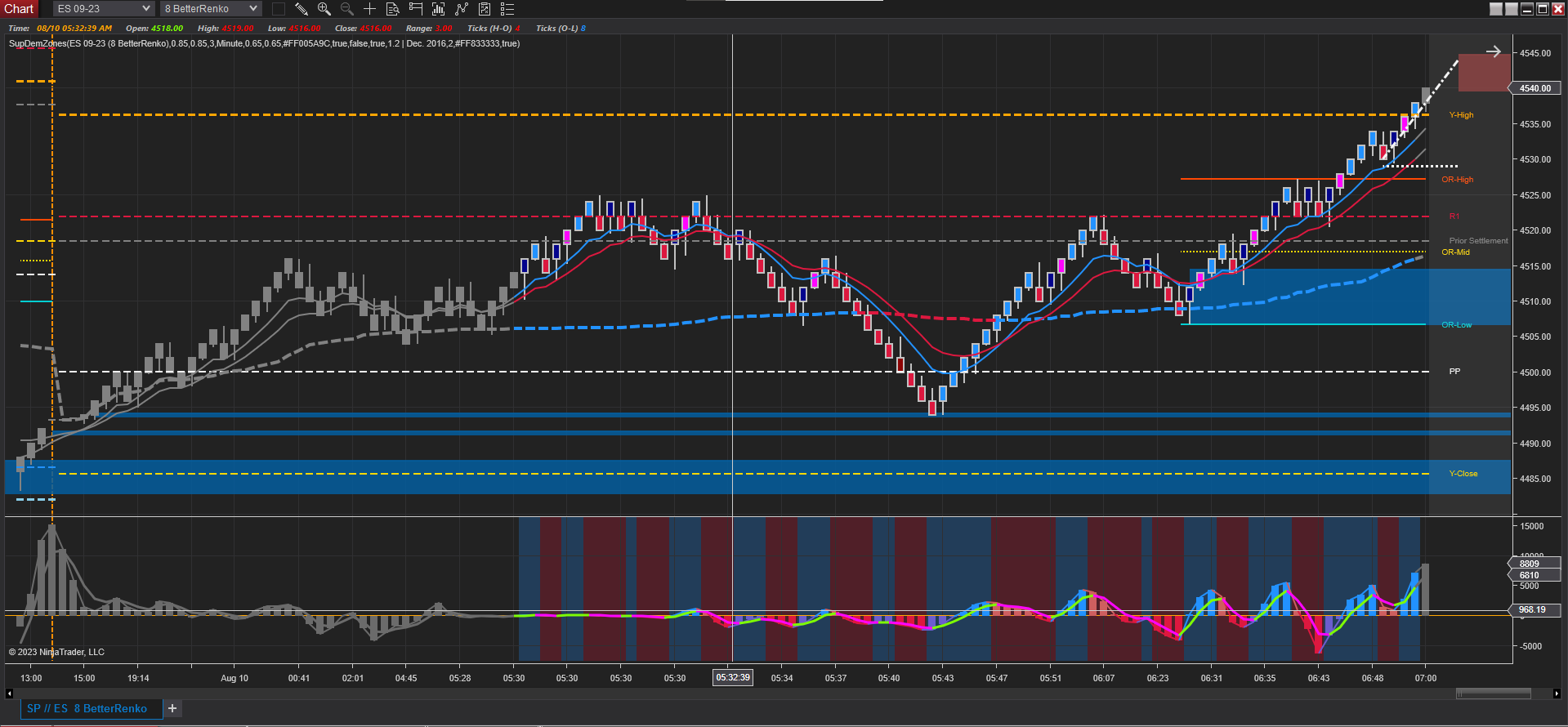Click the -5000 indicator axis label

pos(1530,646)
